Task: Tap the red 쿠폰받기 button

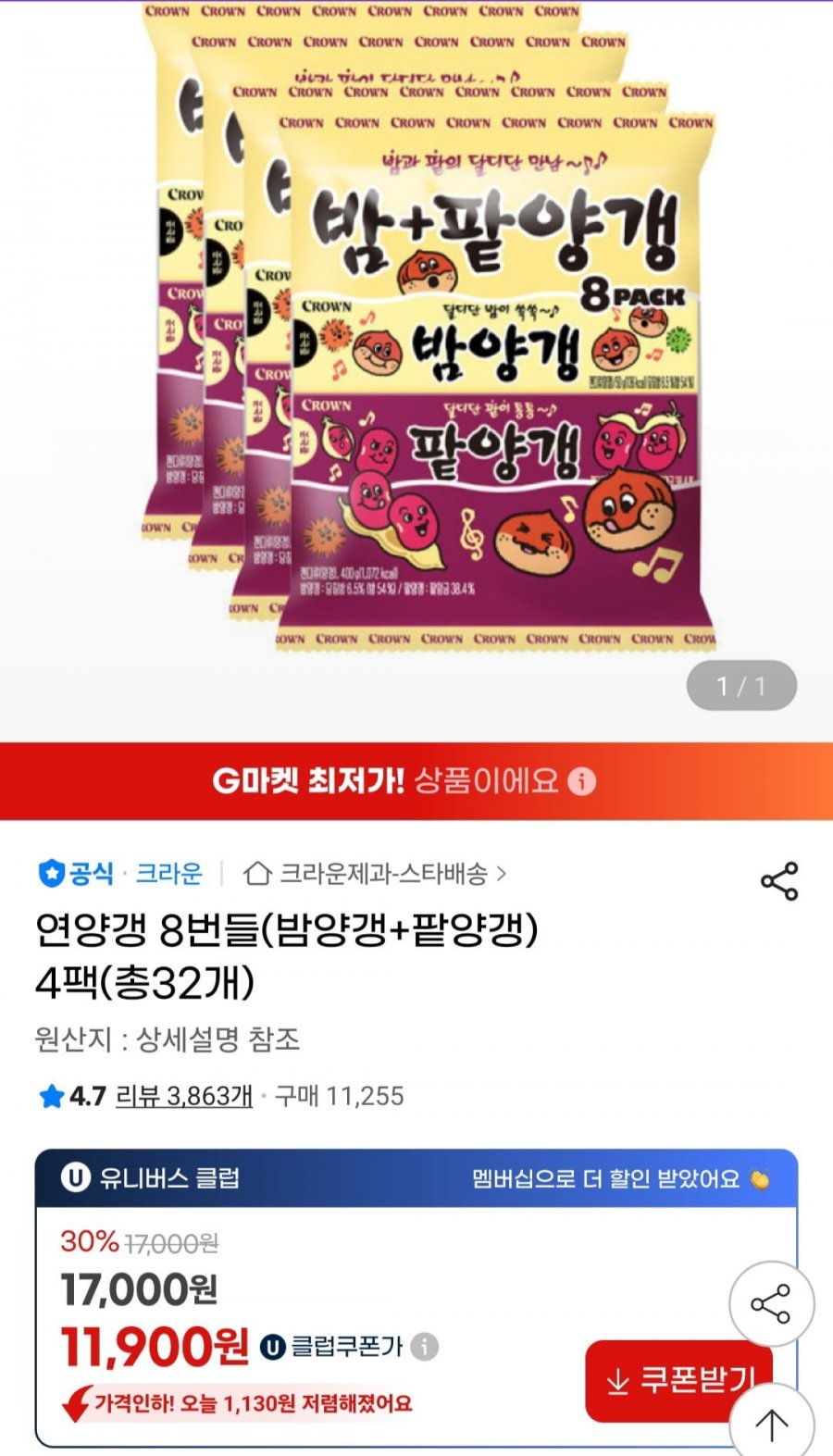Action: tap(678, 1381)
